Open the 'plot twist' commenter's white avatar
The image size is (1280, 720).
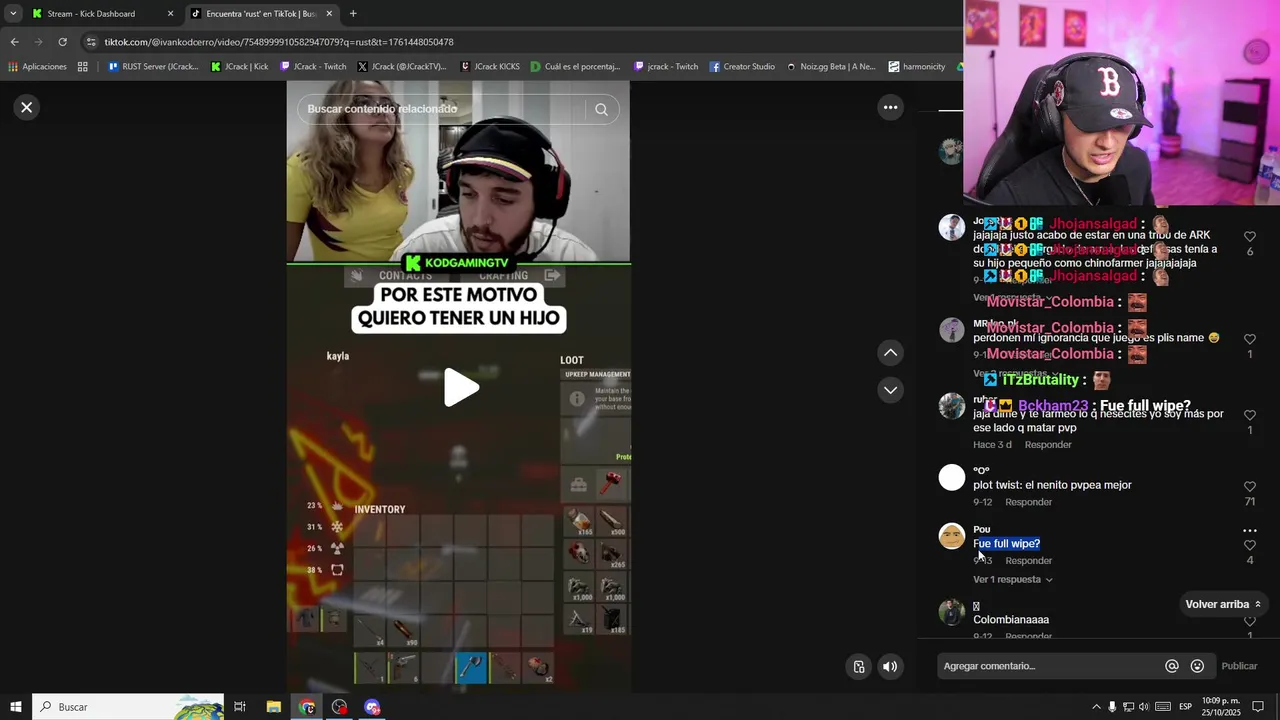click(952, 477)
